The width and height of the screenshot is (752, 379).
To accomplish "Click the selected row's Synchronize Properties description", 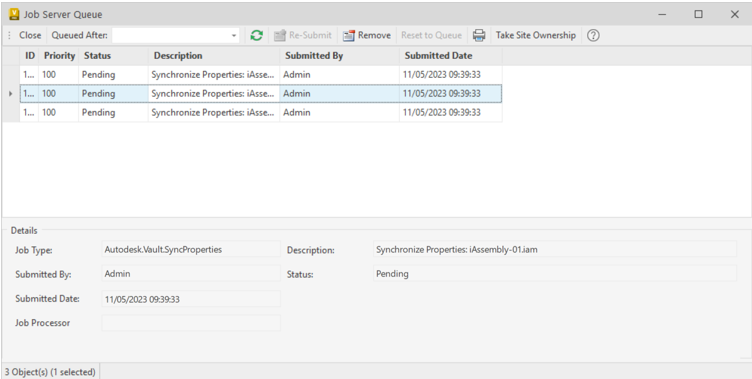I will click(214, 94).
